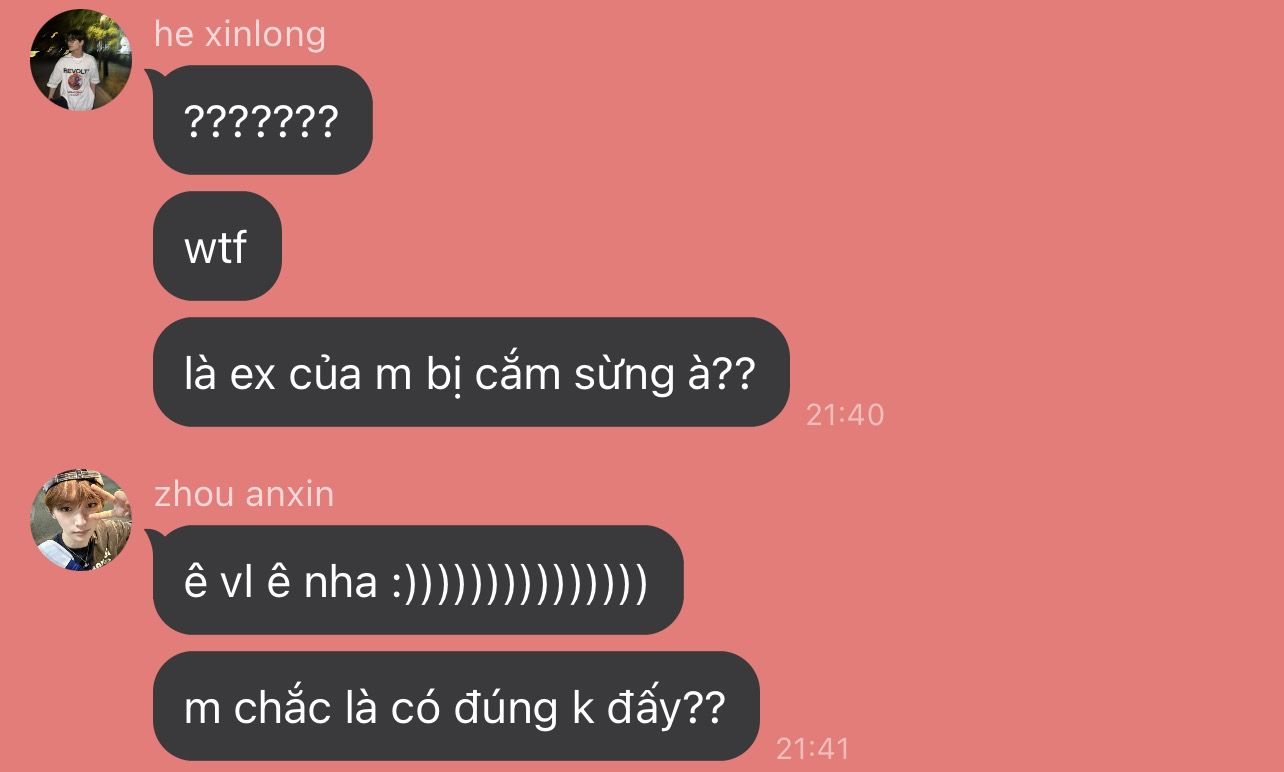Select the "wtf" message bubble

(217, 246)
